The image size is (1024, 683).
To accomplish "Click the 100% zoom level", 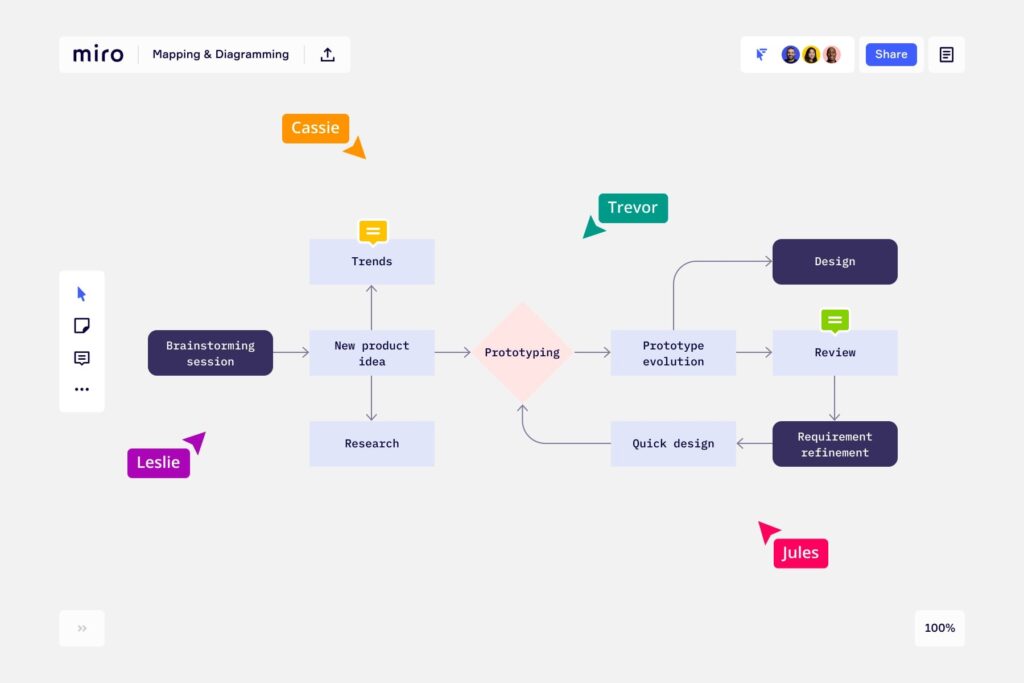I will click(x=939, y=628).
